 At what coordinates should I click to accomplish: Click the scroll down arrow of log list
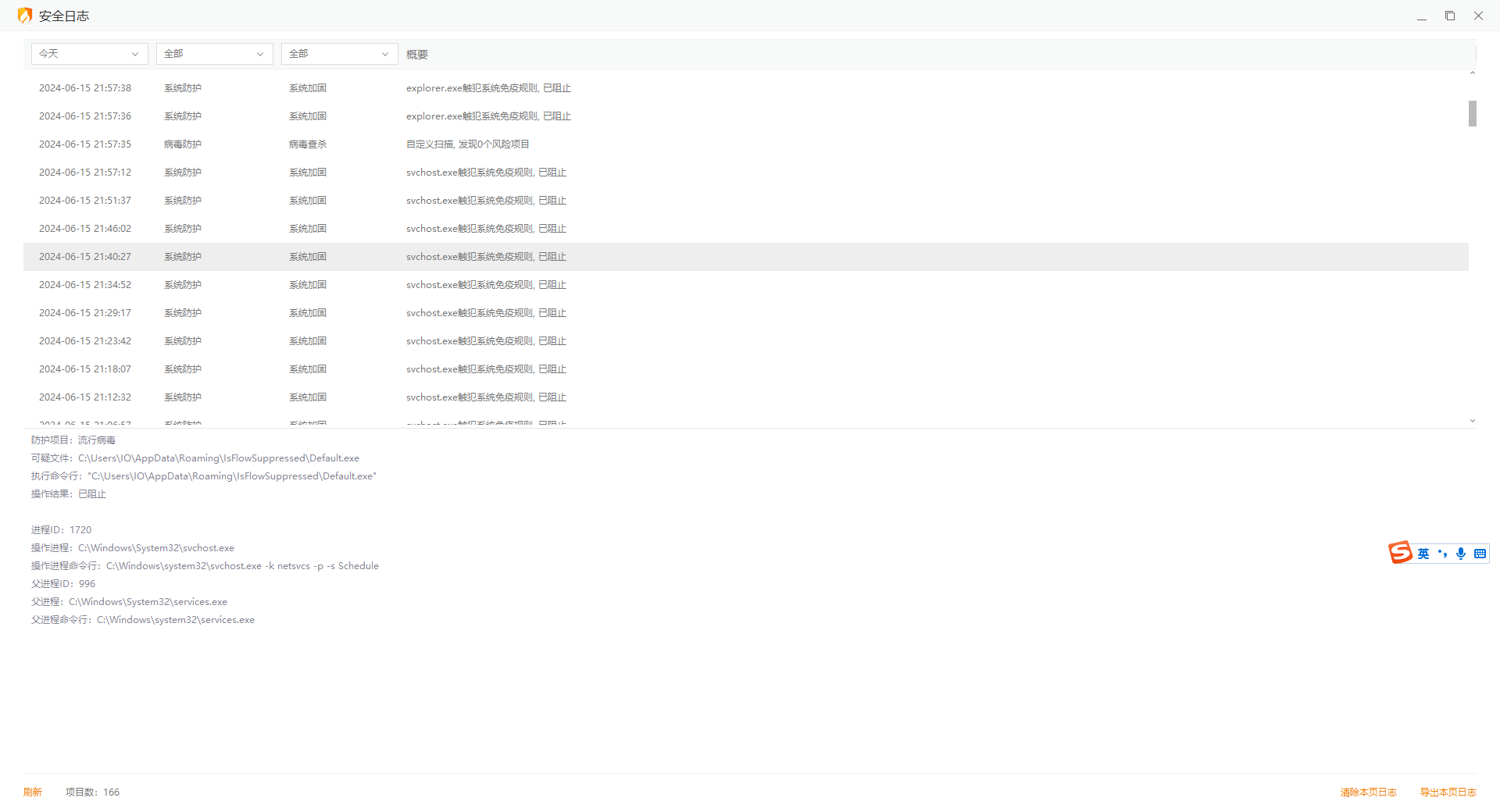coord(1473,421)
